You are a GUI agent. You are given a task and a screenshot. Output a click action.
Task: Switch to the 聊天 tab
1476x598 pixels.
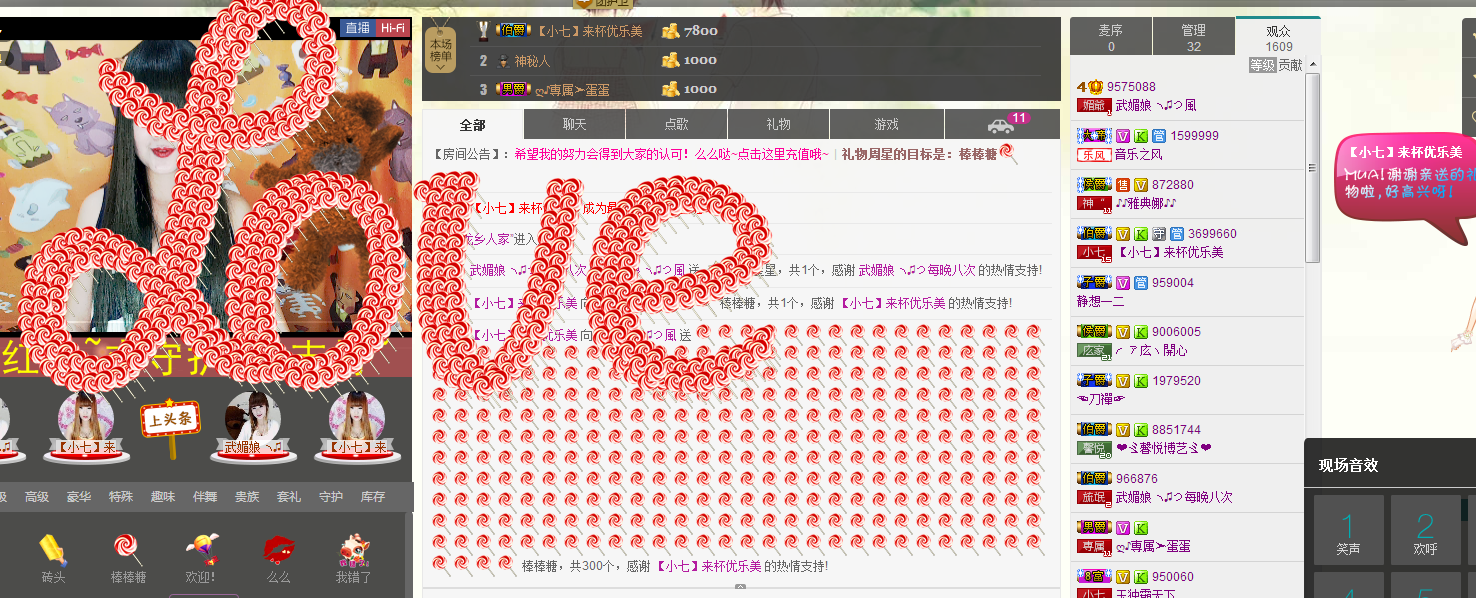pyautogui.click(x=575, y=125)
